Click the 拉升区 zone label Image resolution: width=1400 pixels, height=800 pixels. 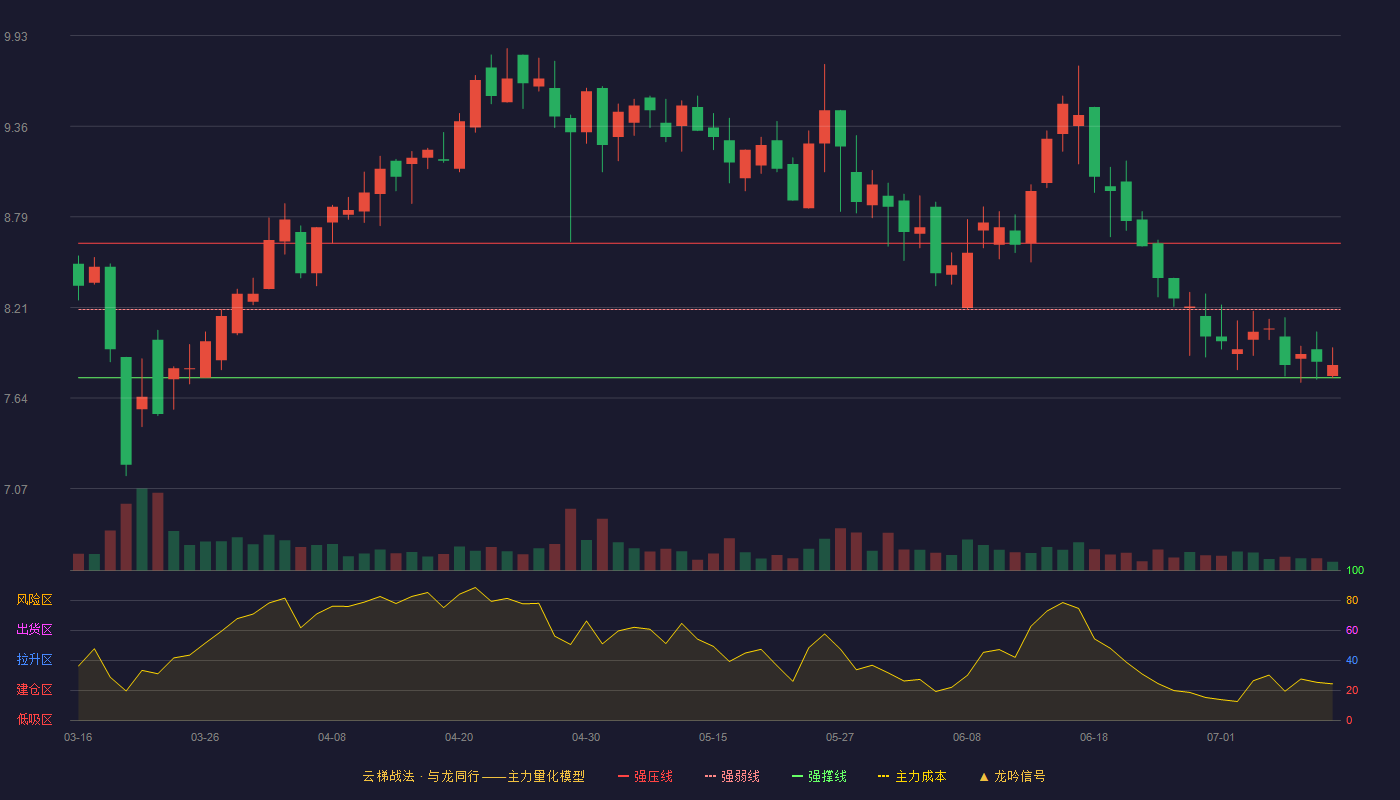click(x=34, y=660)
